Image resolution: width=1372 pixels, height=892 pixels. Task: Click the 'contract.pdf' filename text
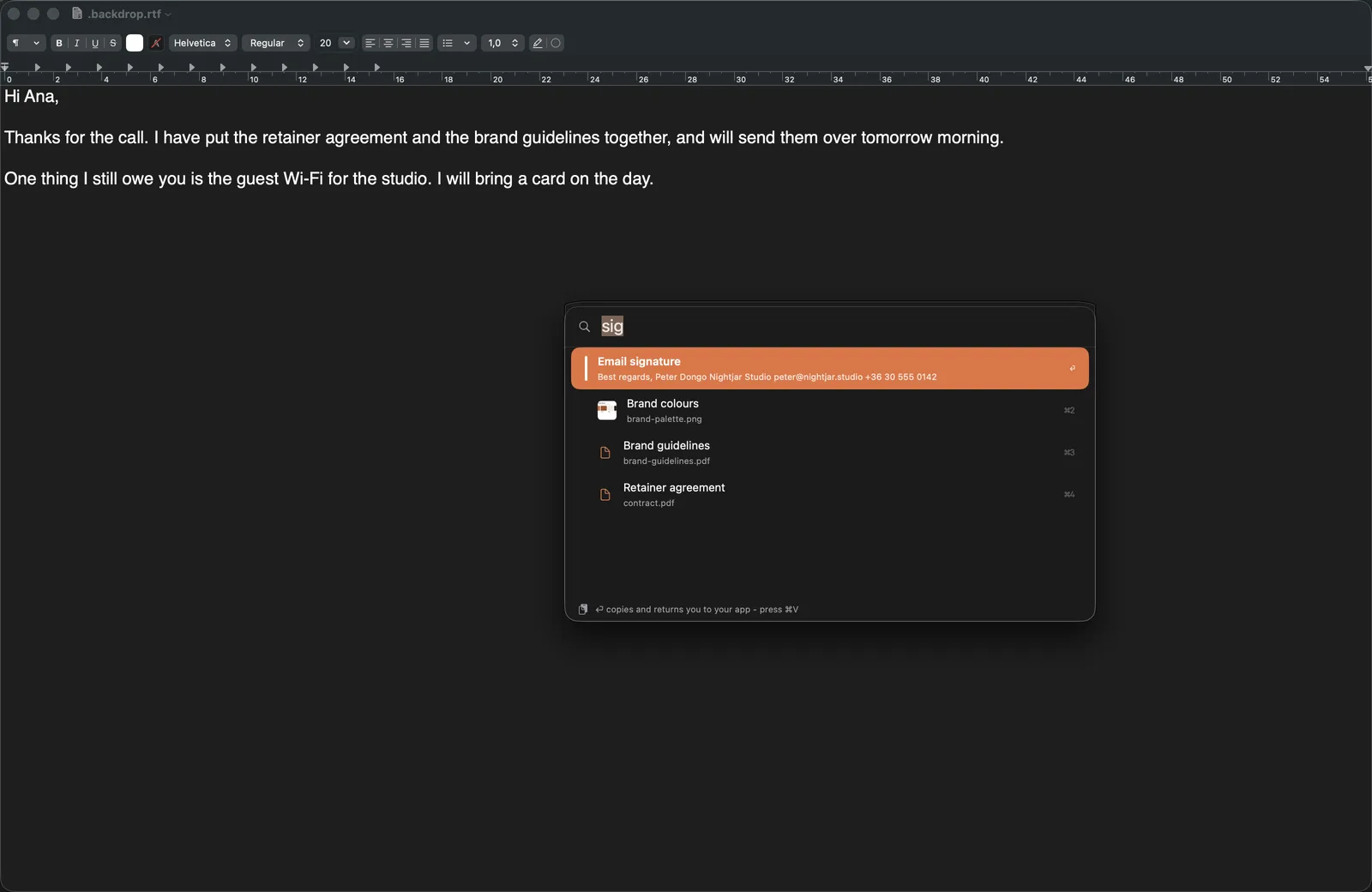pyautogui.click(x=649, y=503)
